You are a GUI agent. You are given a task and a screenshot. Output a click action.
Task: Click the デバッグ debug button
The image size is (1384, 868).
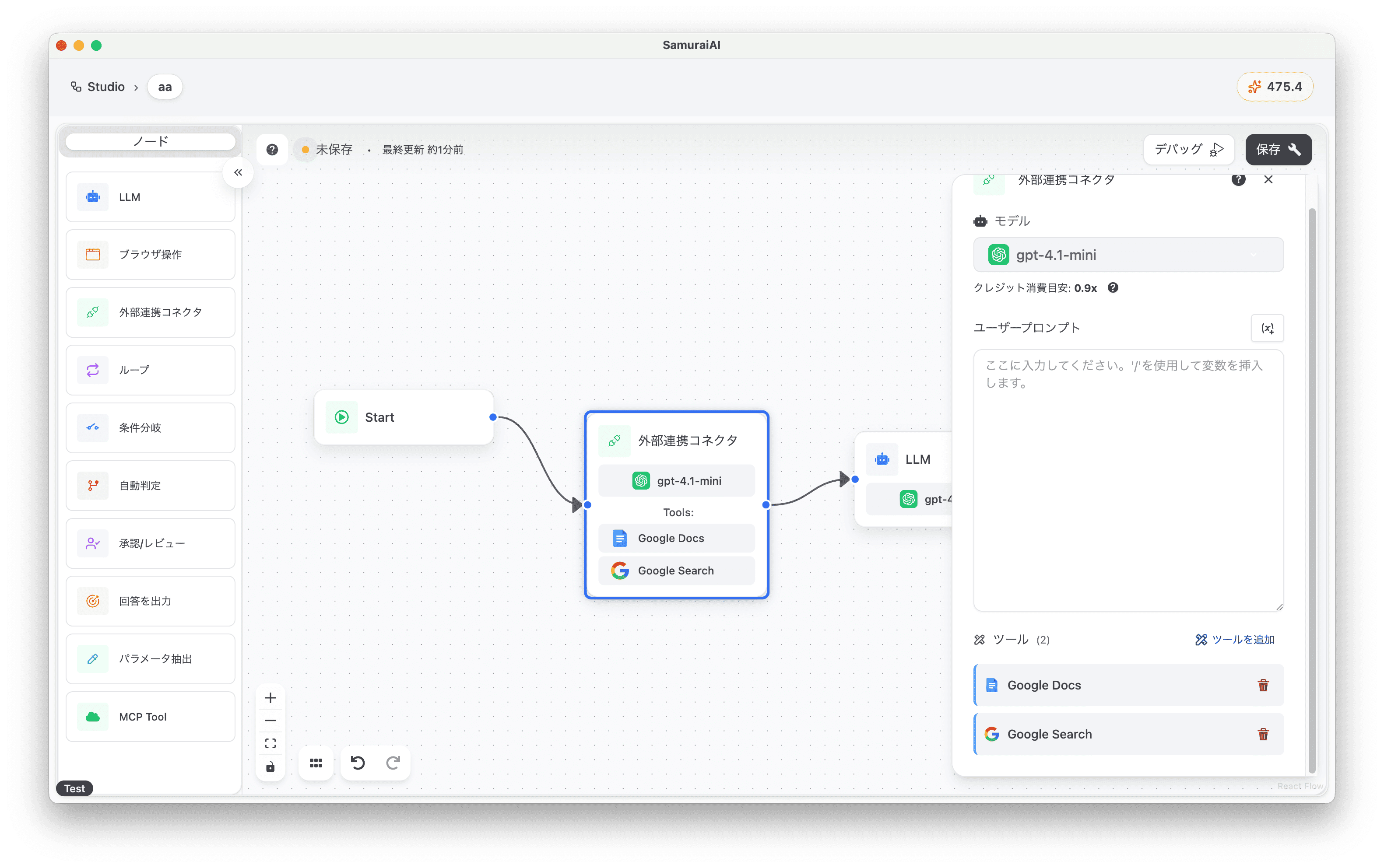coord(1188,150)
